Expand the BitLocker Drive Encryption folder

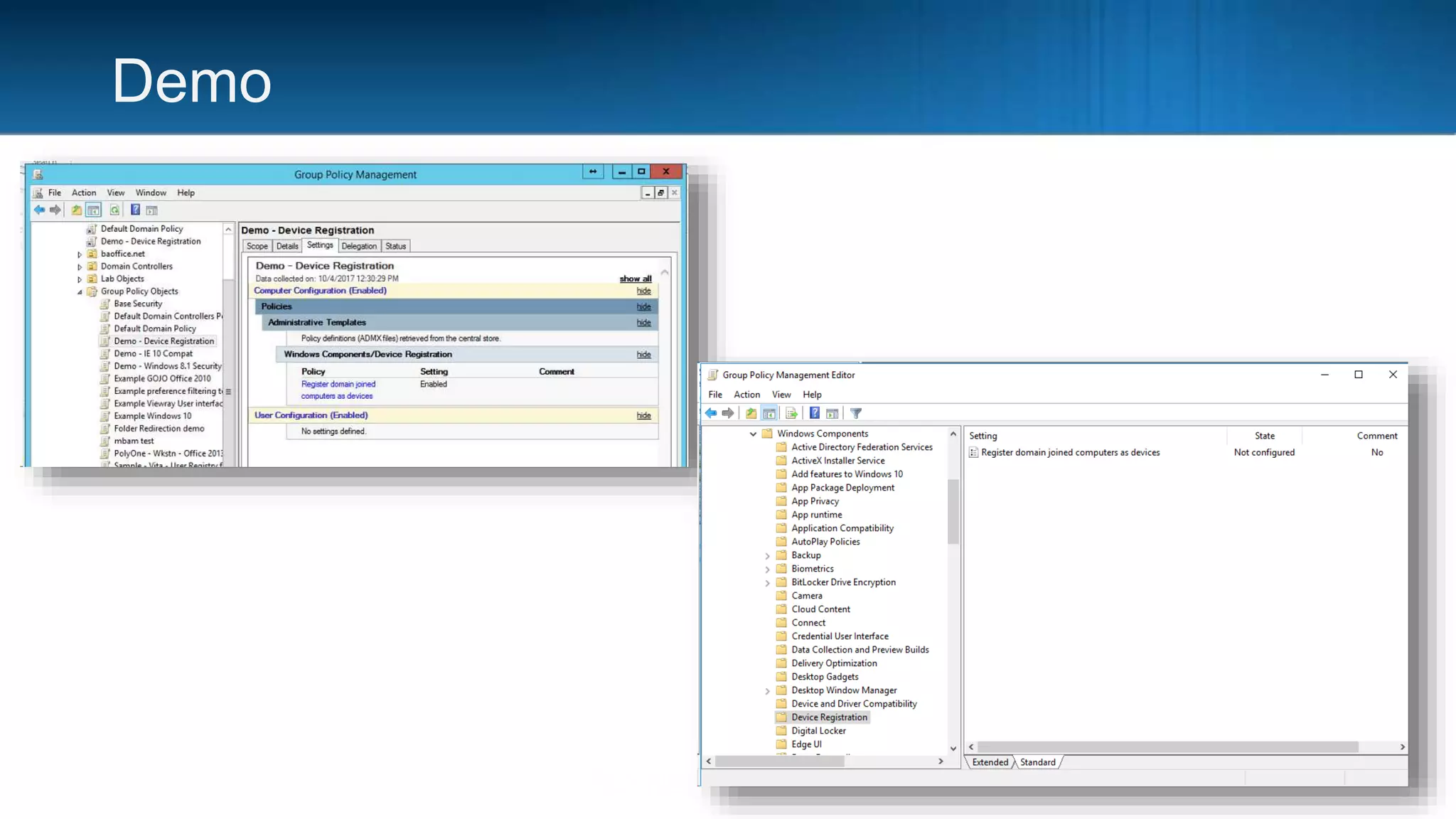tap(767, 583)
